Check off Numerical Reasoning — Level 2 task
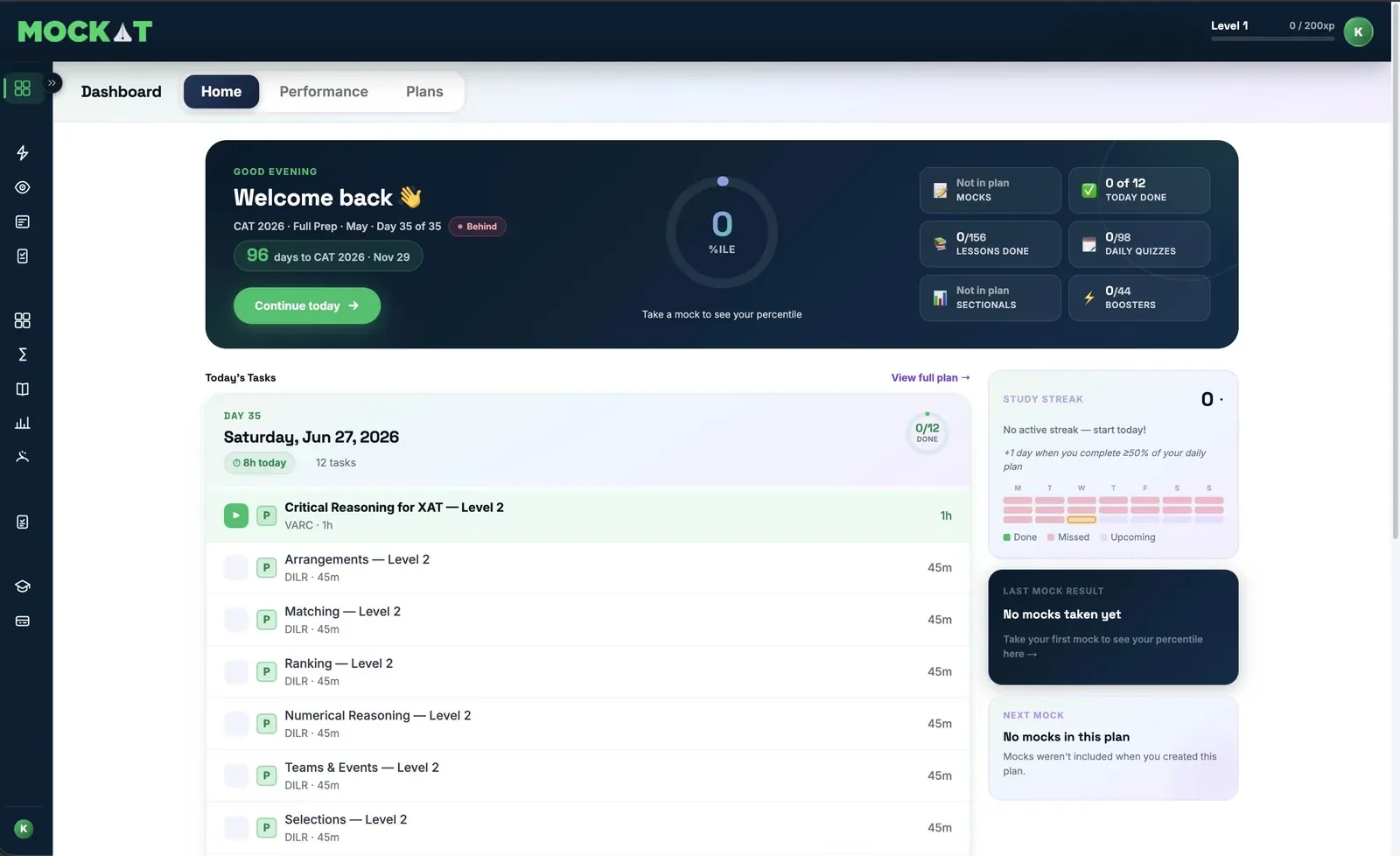Viewport: 1400px width, 856px height. [x=236, y=724]
